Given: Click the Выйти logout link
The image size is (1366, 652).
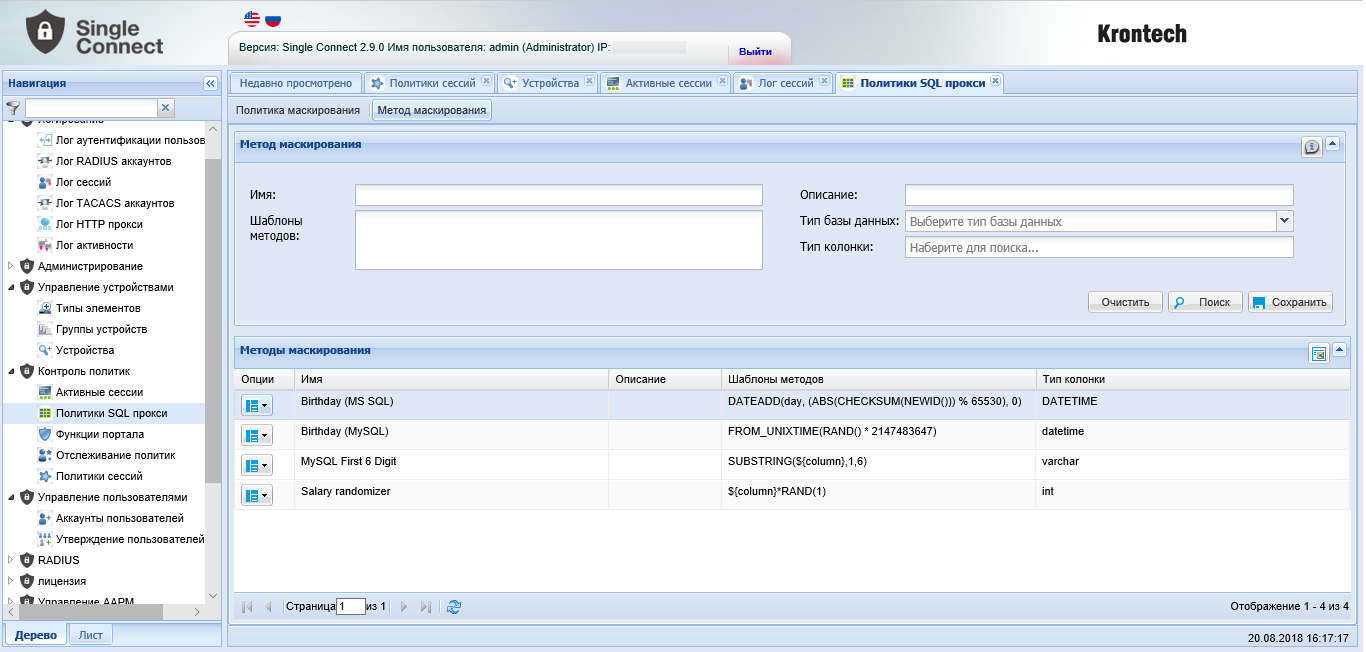Looking at the screenshot, I should pyautogui.click(x=755, y=51).
